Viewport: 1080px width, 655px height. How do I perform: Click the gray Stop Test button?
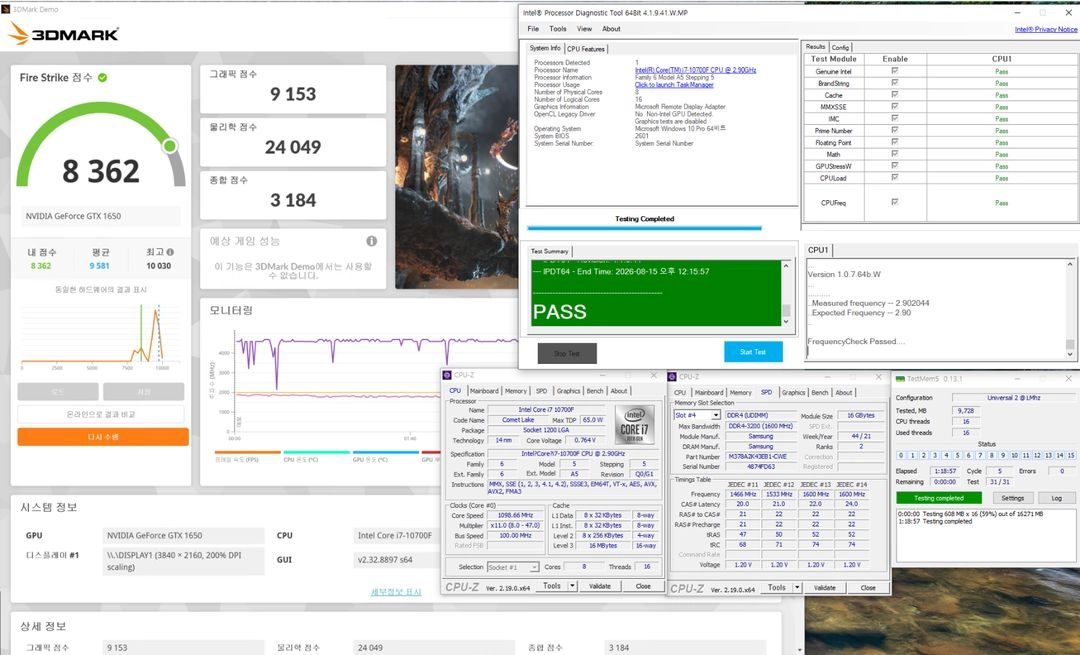click(x=567, y=353)
